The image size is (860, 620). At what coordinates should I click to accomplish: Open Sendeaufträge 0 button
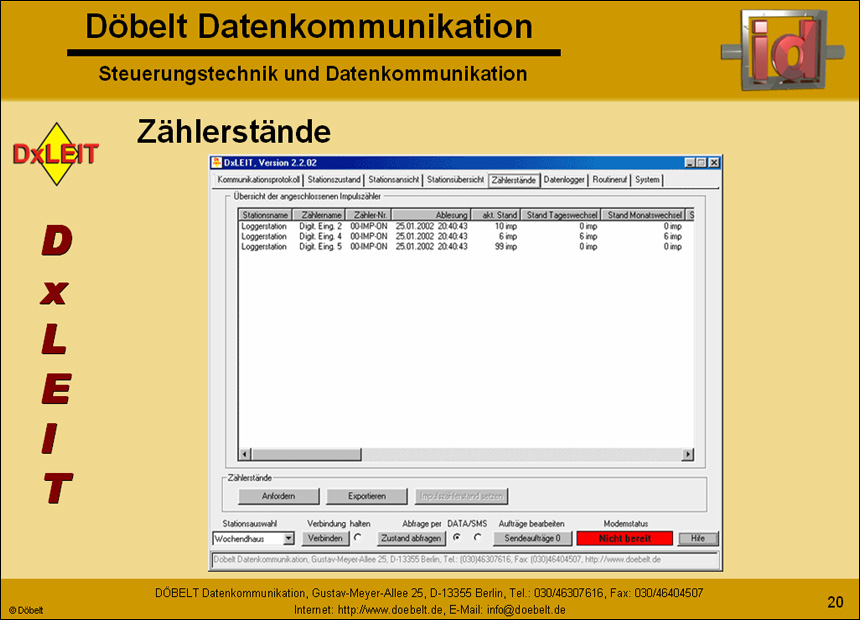pos(533,538)
